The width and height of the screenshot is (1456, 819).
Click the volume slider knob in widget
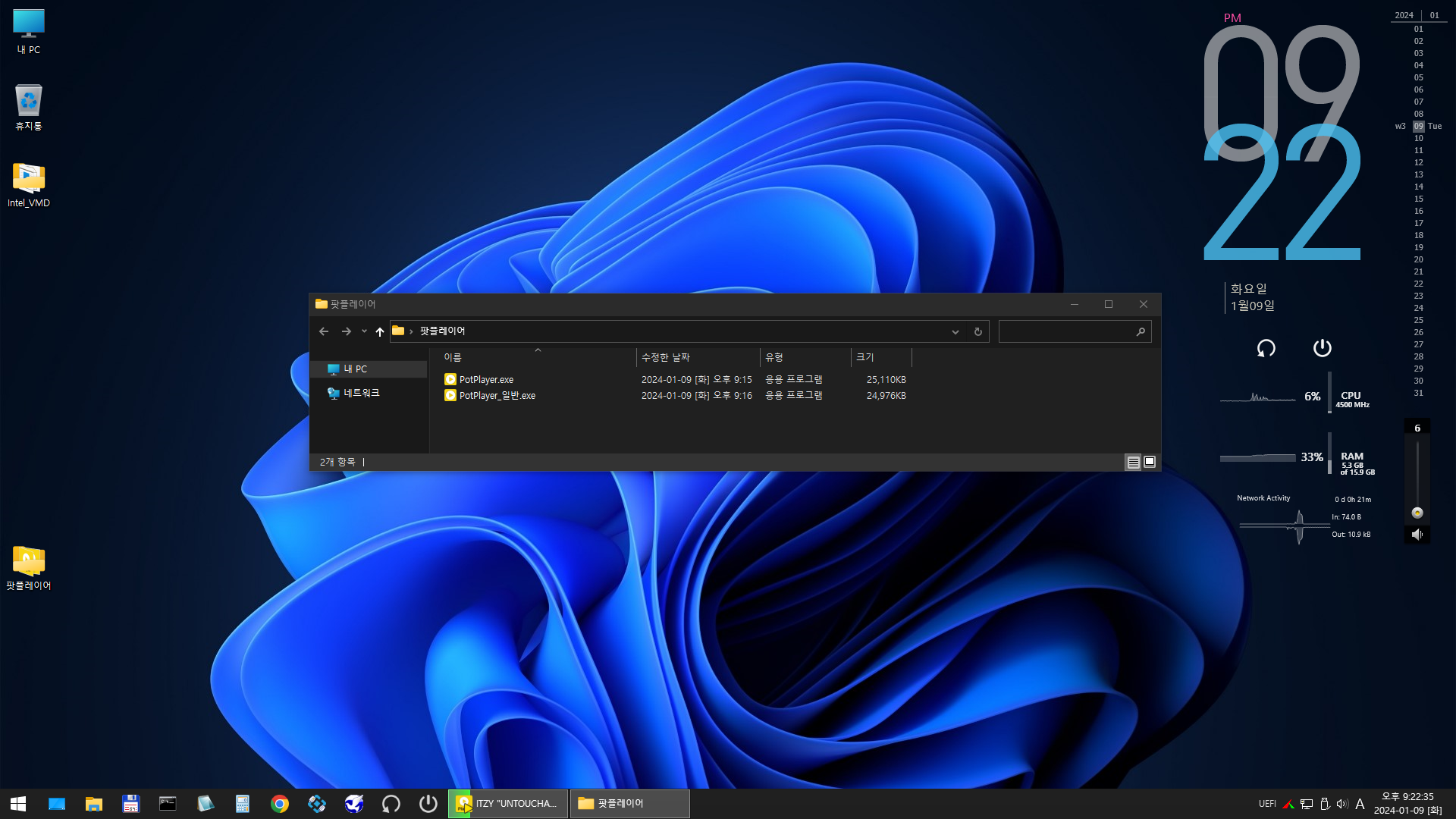1417,513
